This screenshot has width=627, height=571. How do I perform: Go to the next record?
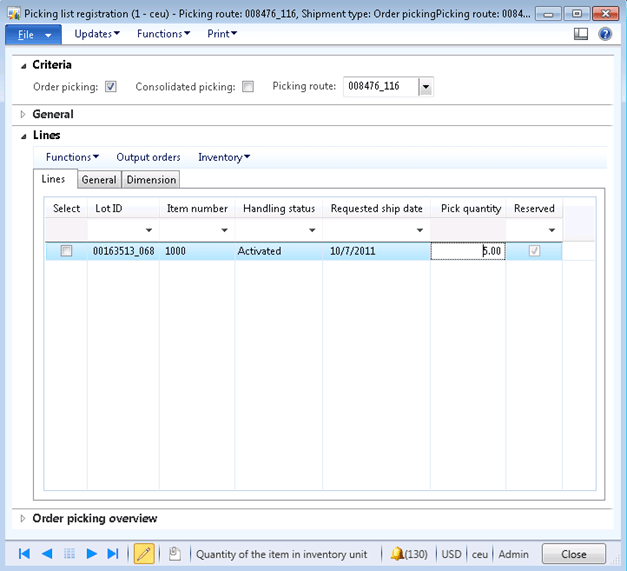click(x=91, y=553)
